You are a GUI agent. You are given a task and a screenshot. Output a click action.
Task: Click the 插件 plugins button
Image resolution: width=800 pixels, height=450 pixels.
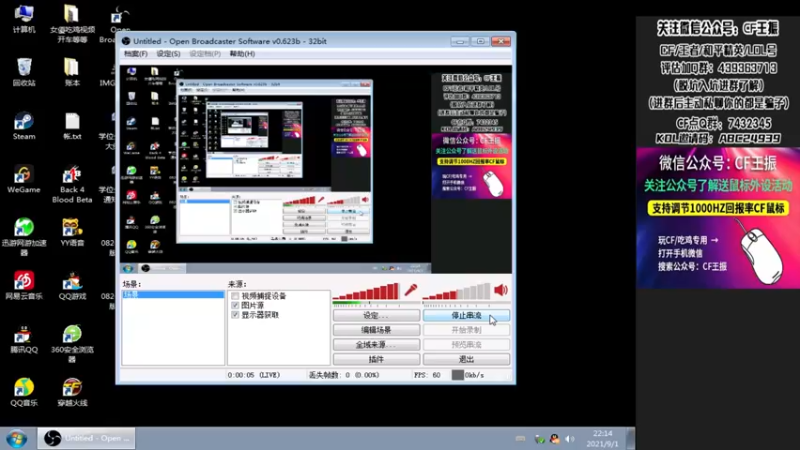pos(377,359)
